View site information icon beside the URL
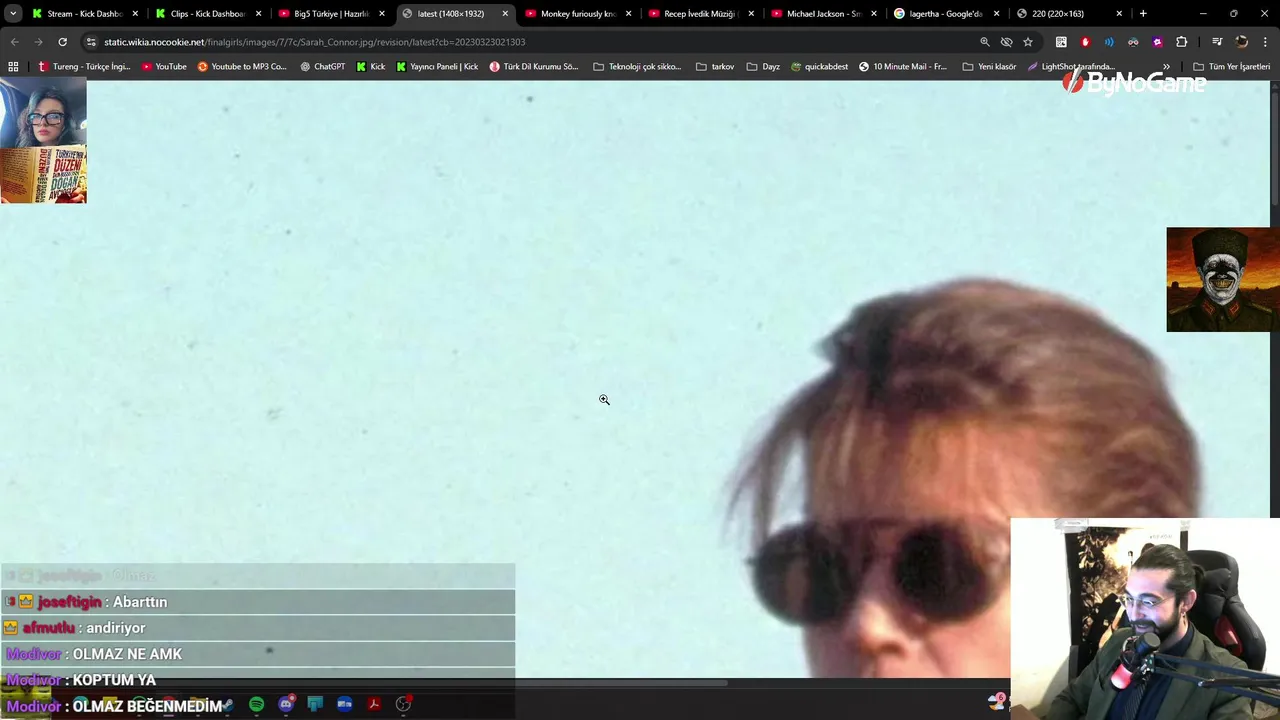This screenshot has height=720, width=1280. click(91, 42)
